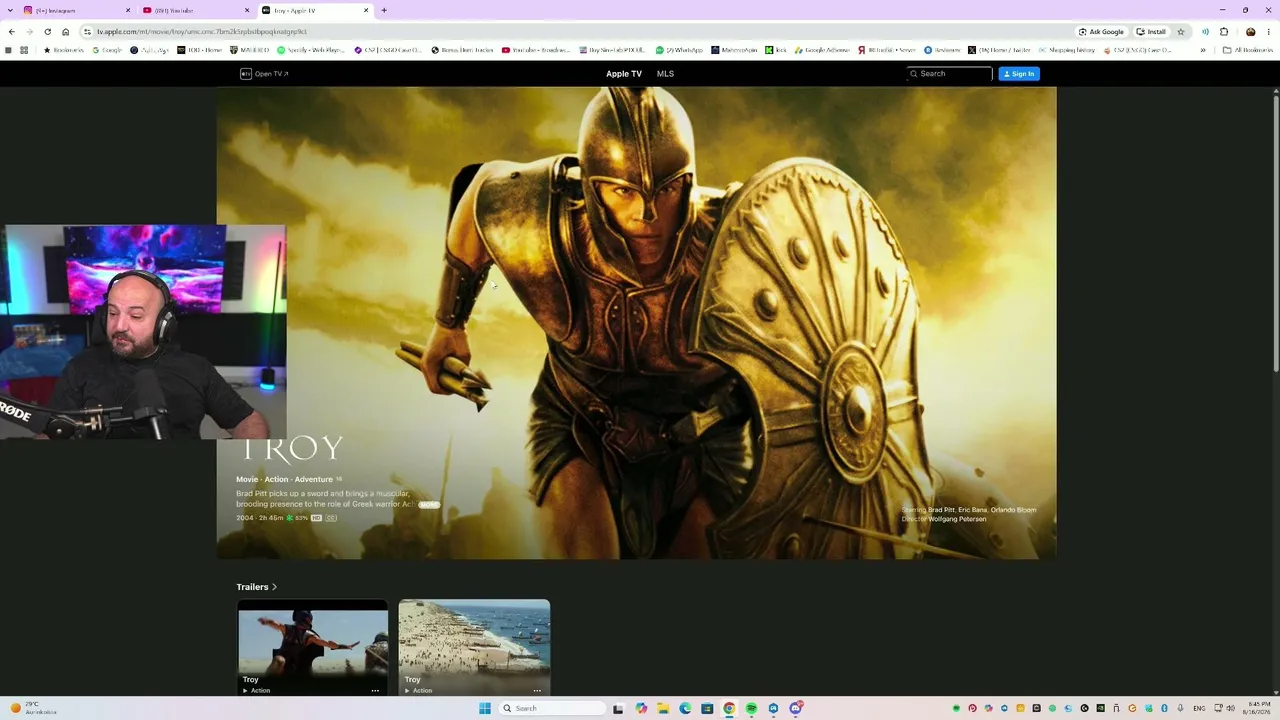Open the Apple TV navigation item
The width and height of the screenshot is (1280, 720).
(x=624, y=74)
